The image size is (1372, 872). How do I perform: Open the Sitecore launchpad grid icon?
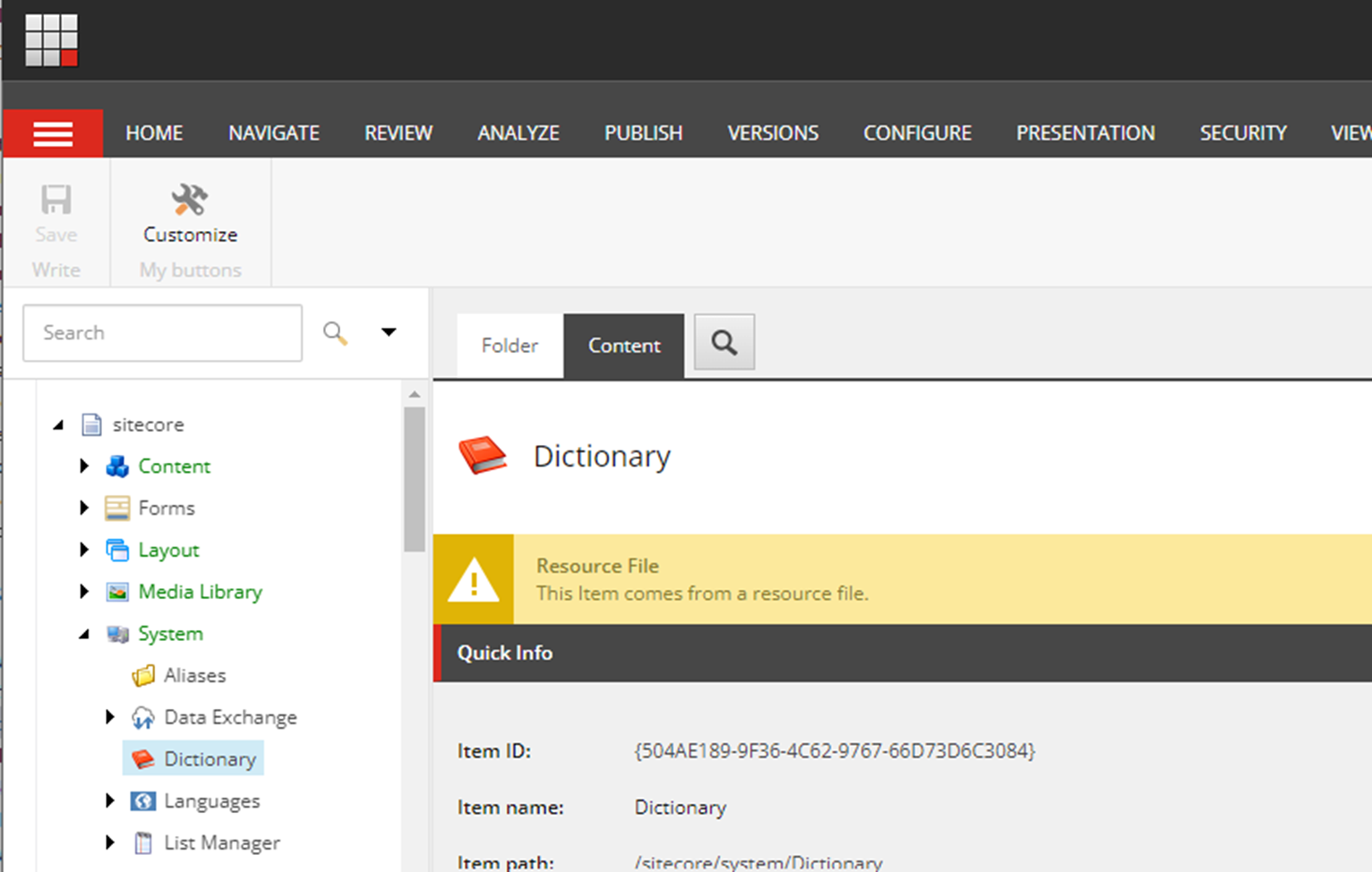pyautogui.click(x=51, y=40)
